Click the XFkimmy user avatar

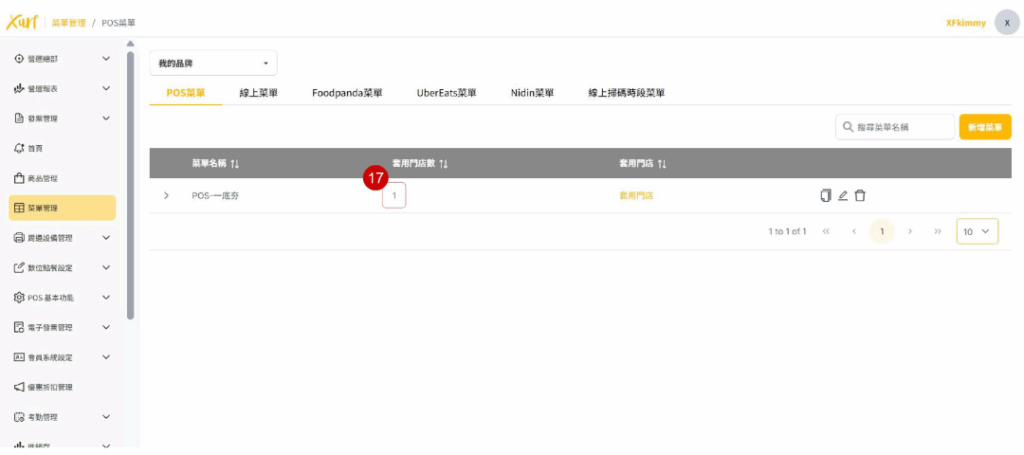click(x=1006, y=22)
